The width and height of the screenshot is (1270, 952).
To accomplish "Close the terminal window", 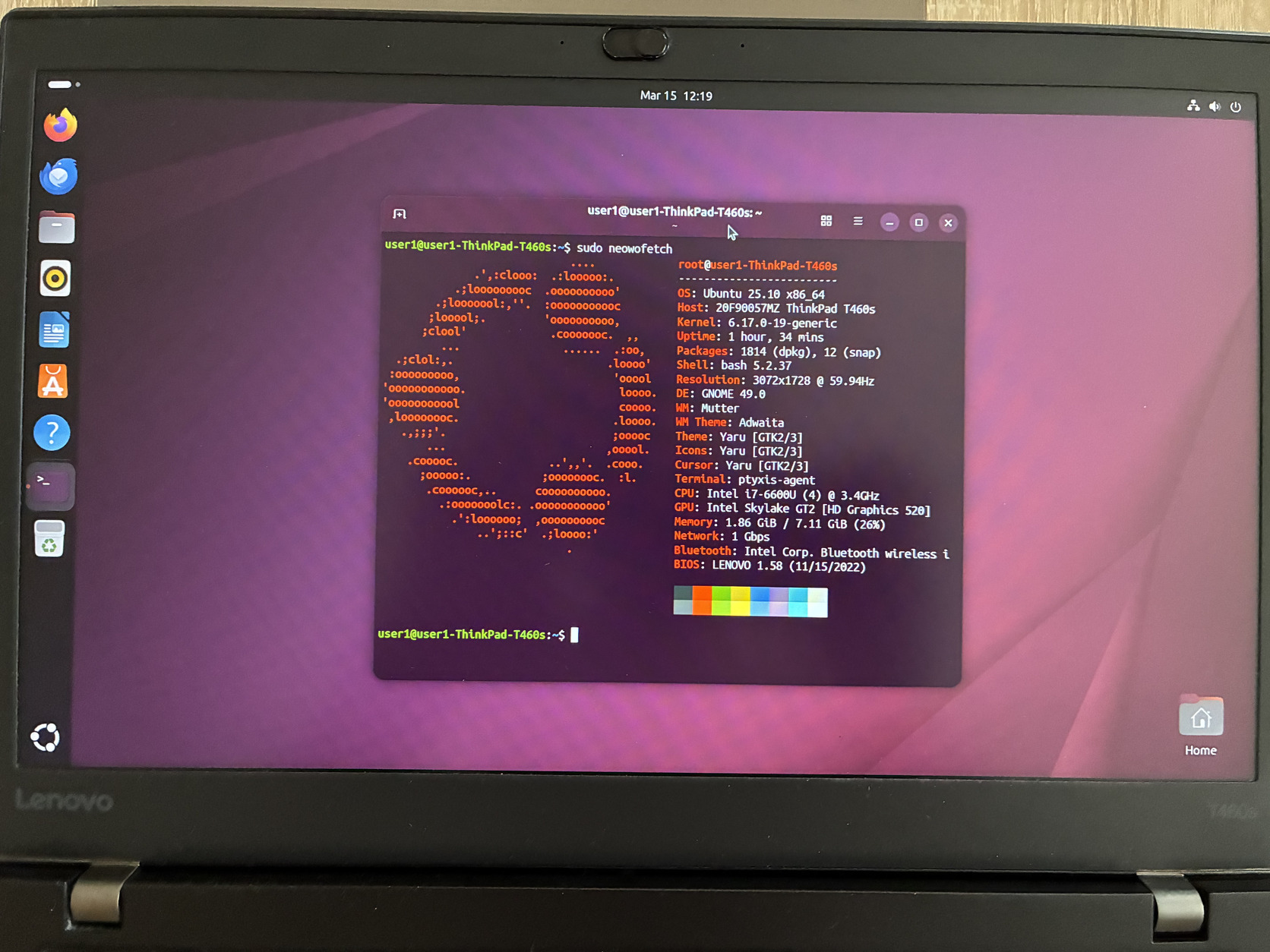I will (x=948, y=223).
